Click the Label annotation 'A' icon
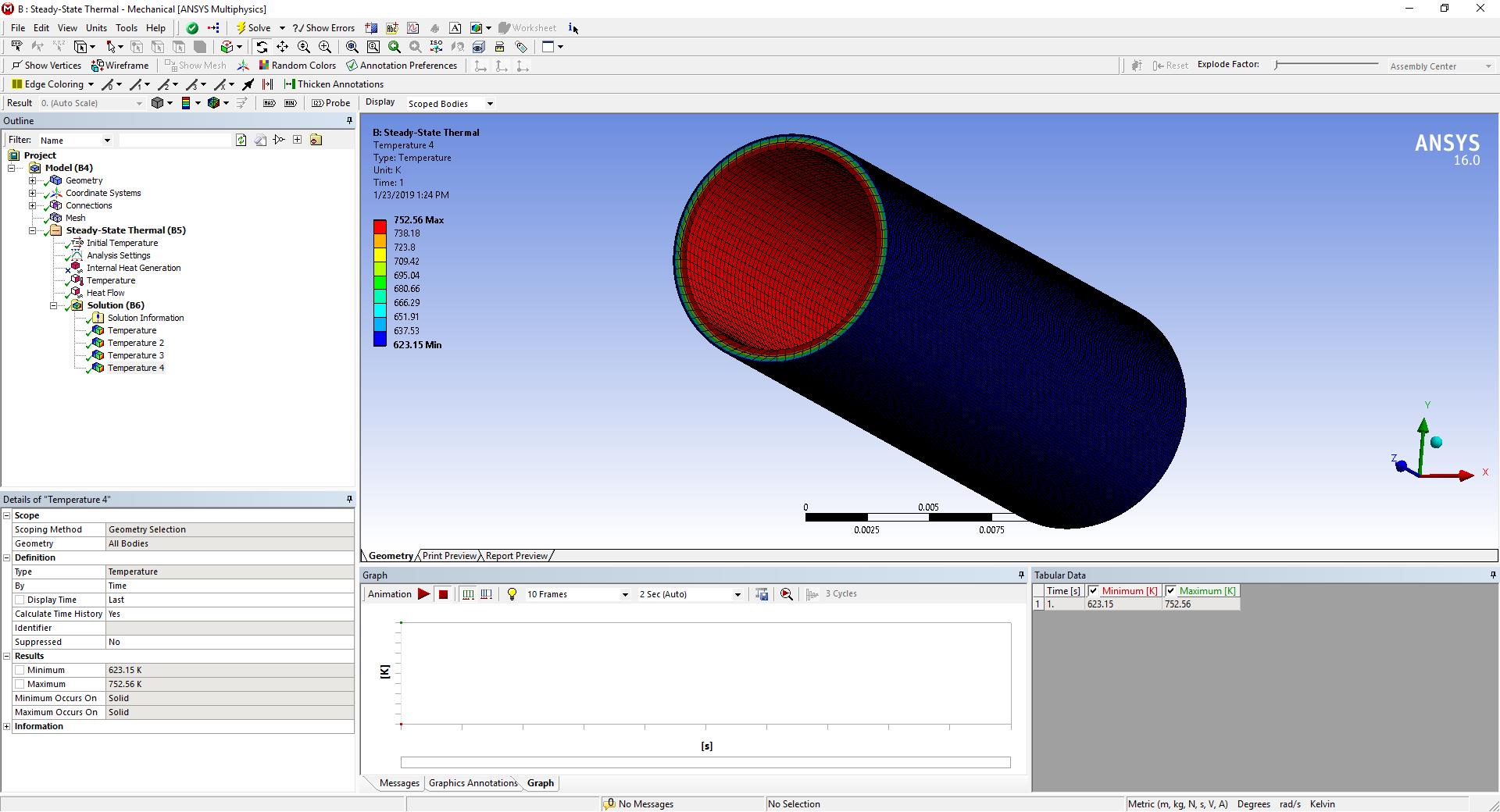This screenshot has height=812, width=1500. tap(455, 28)
